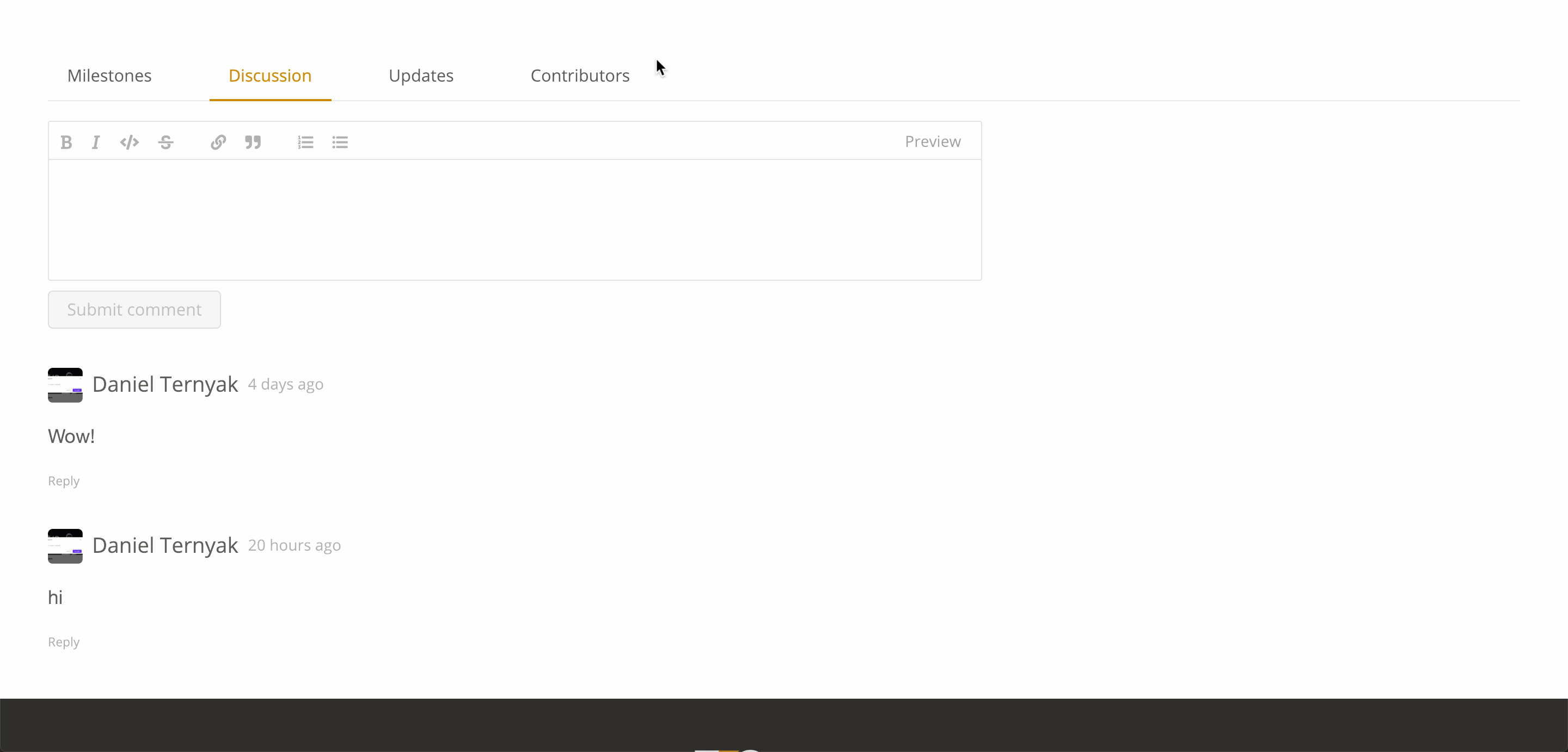Create a bulleted list
1568x752 pixels.
[340, 143]
